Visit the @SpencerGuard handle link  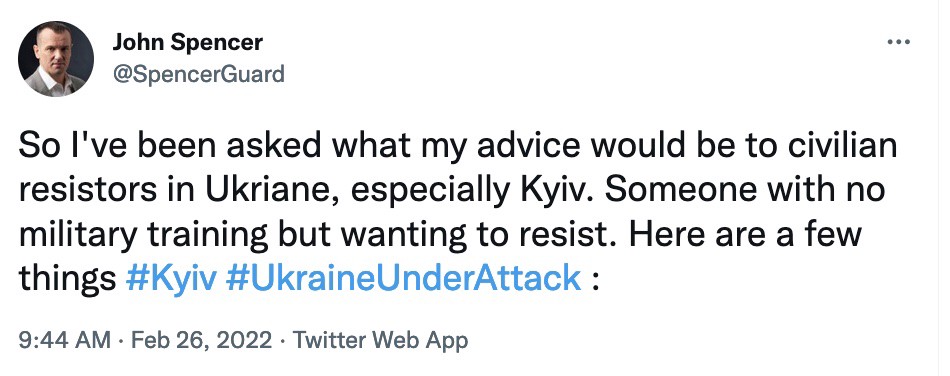click(198, 74)
